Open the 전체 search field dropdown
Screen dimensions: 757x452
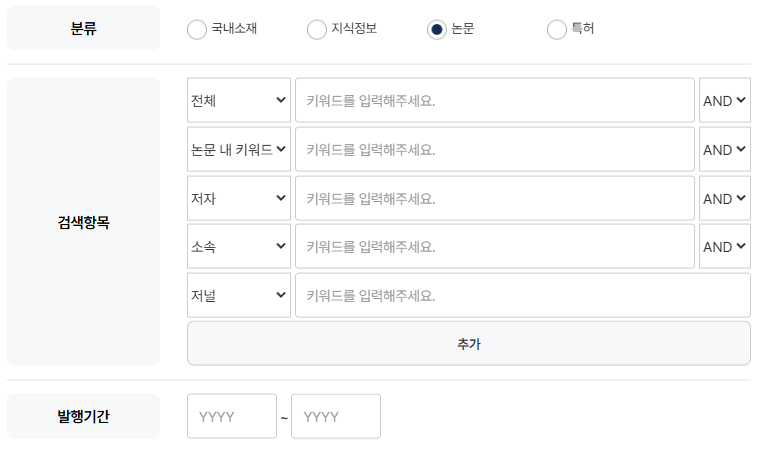pyautogui.click(x=239, y=100)
